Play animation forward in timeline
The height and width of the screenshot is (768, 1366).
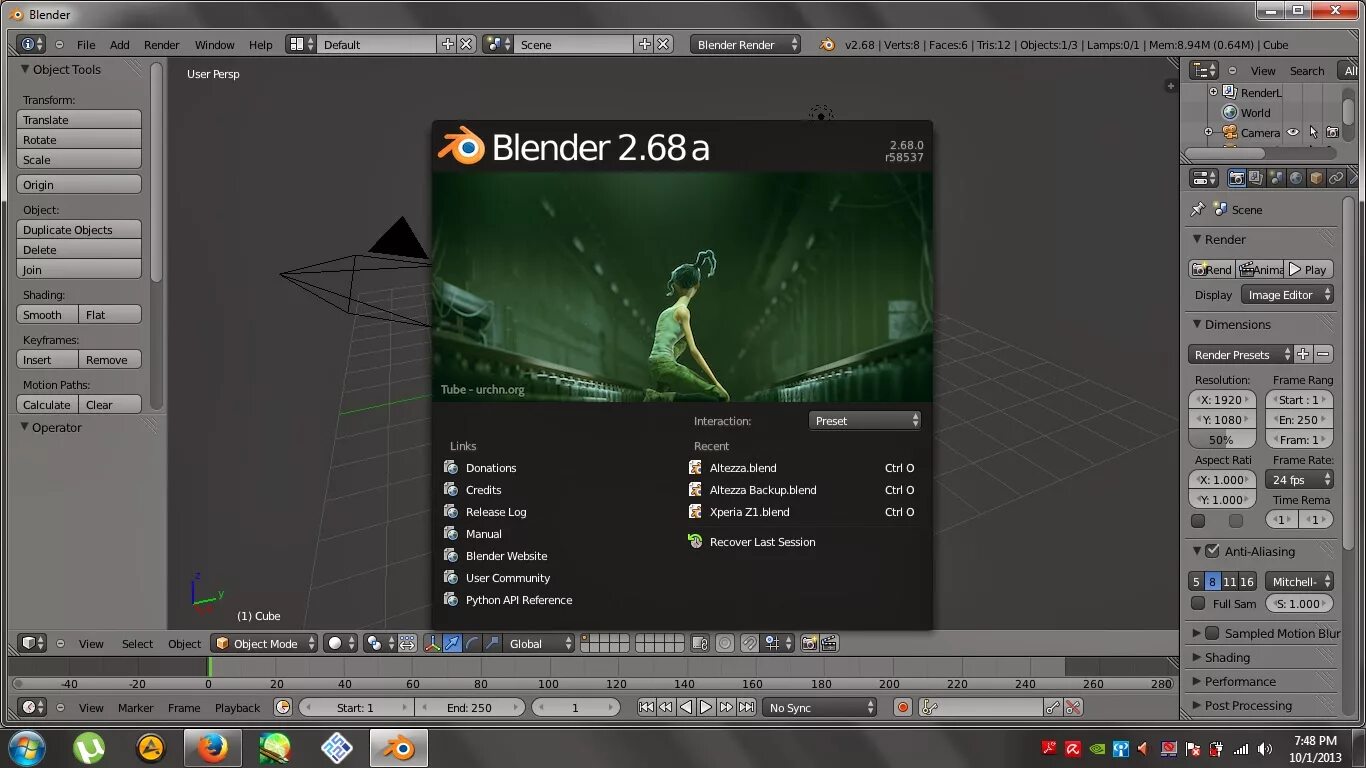click(x=706, y=707)
